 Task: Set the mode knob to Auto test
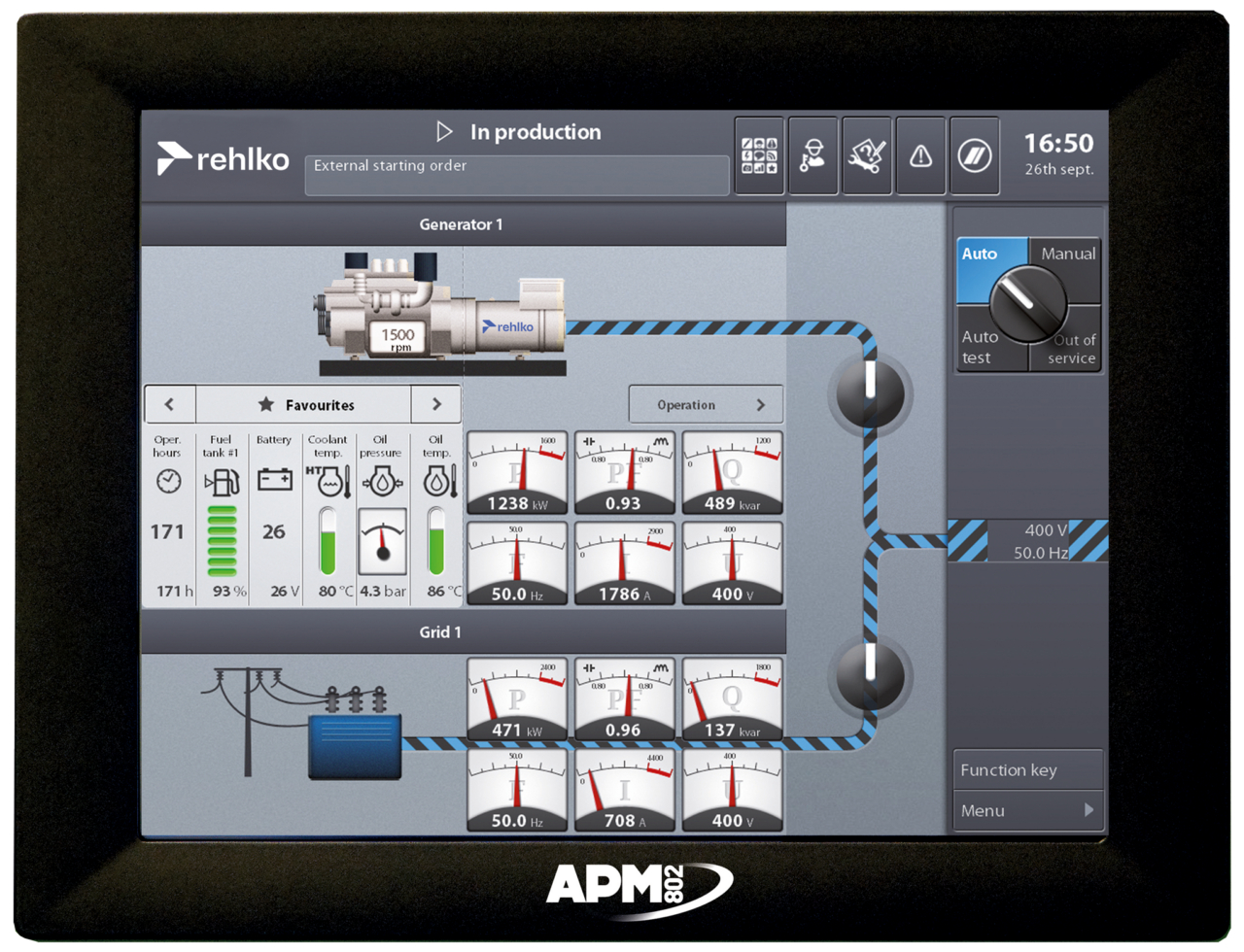(980, 347)
